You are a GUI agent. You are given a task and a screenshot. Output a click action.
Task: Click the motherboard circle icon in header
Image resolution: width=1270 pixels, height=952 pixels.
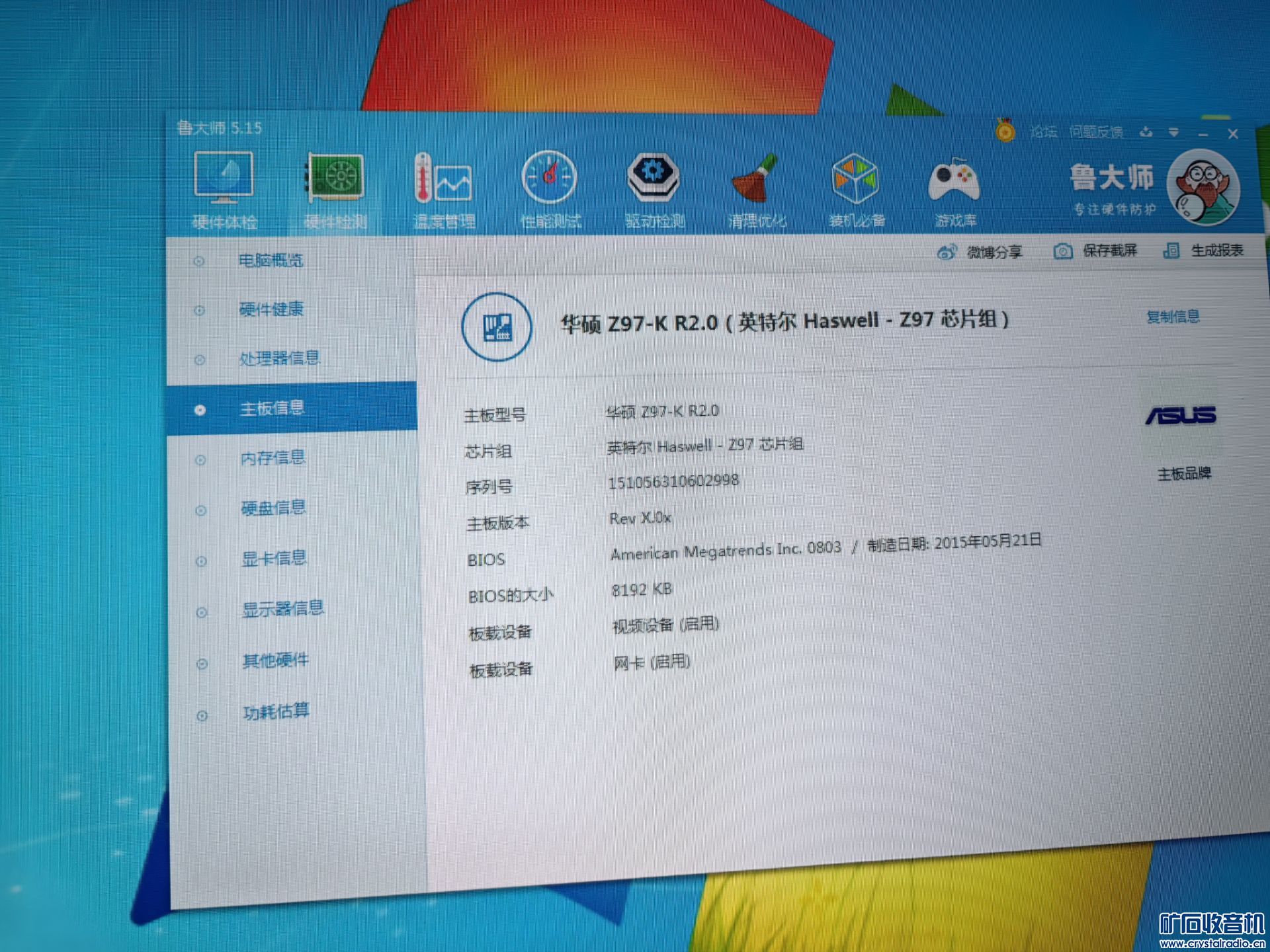pyautogui.click(x=496, y=327)
